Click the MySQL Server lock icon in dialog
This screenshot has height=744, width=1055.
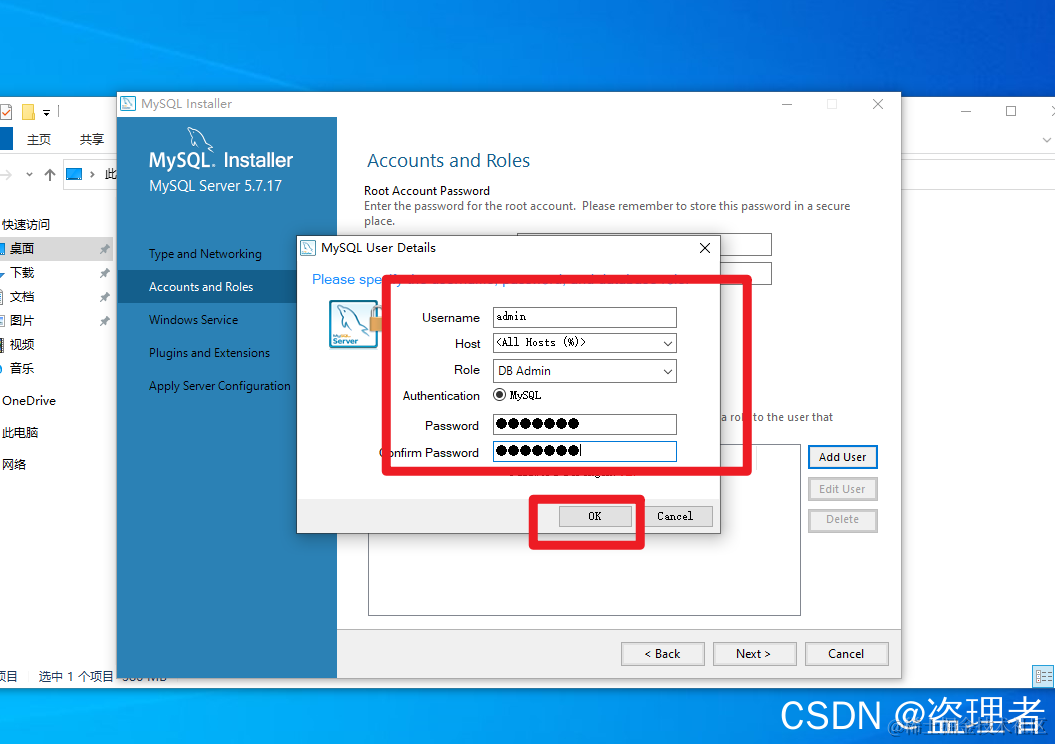tap(355, 324)
